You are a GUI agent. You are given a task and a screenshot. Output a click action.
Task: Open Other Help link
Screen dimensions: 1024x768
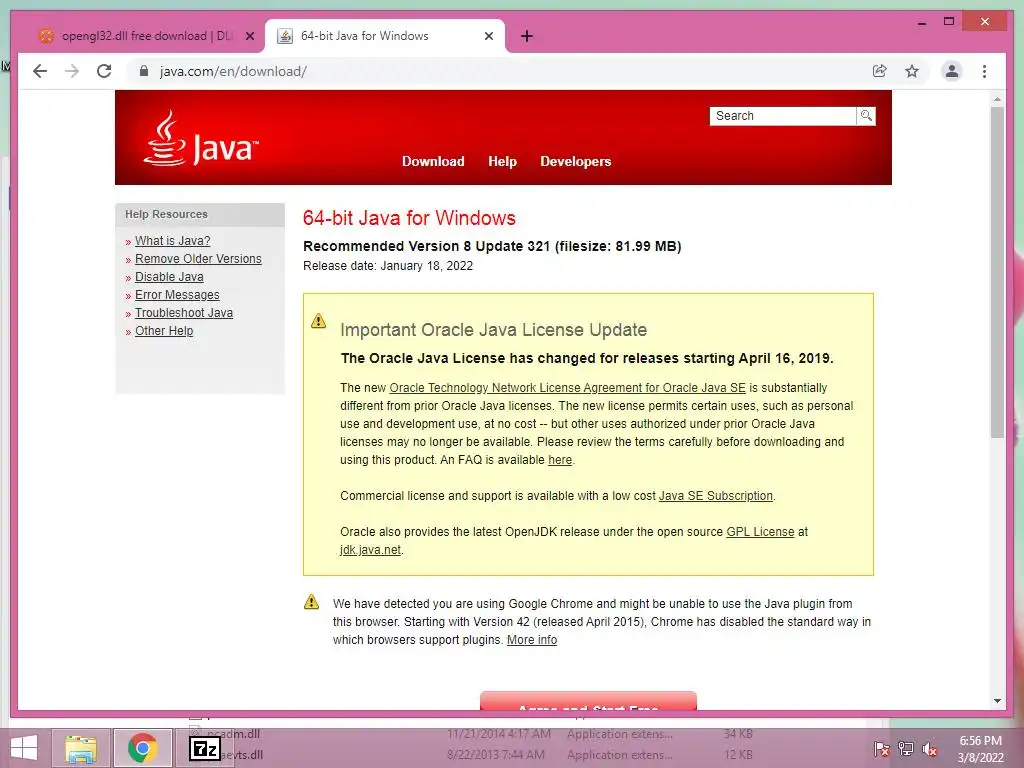click(x=164, y=330)
